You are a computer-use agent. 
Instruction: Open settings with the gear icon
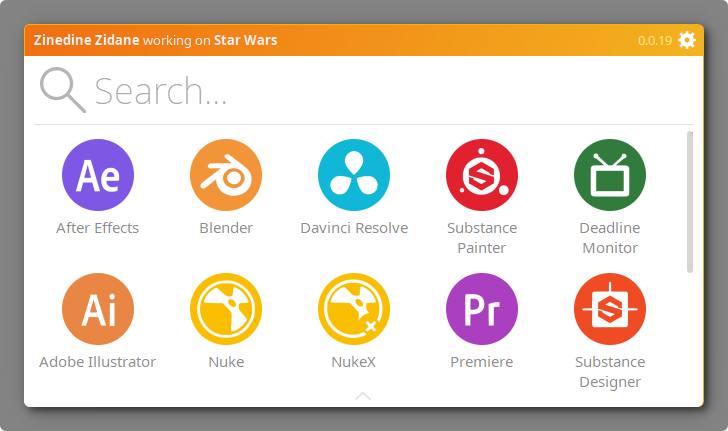pos(687,40)
